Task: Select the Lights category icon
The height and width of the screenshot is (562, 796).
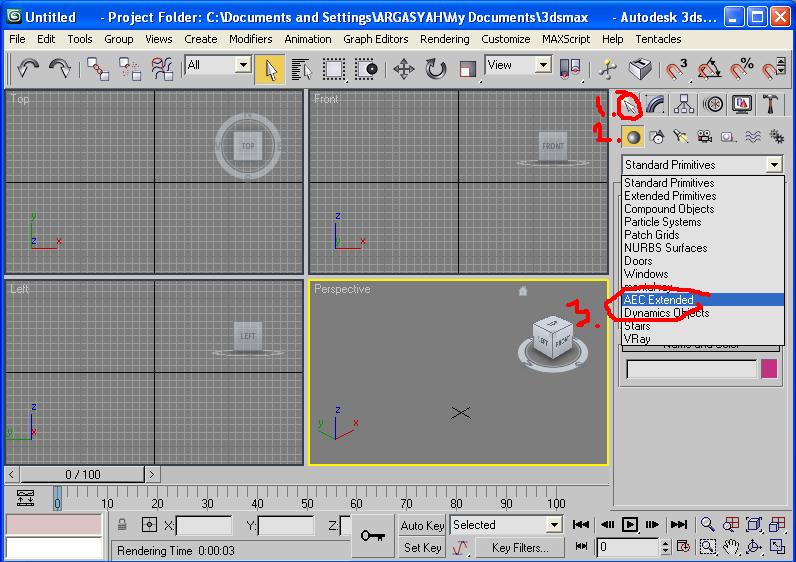Action: (x=681, y=137)
